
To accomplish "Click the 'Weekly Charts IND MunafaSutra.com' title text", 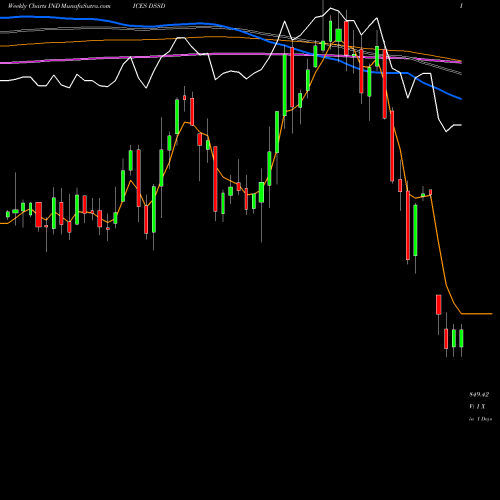I will 59,6.
